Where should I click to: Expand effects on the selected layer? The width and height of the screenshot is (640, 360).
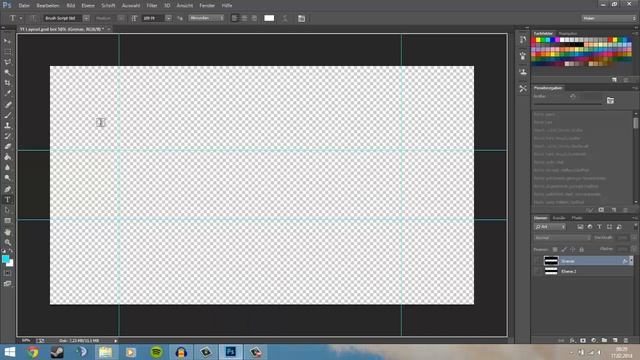tap(631, 261)
